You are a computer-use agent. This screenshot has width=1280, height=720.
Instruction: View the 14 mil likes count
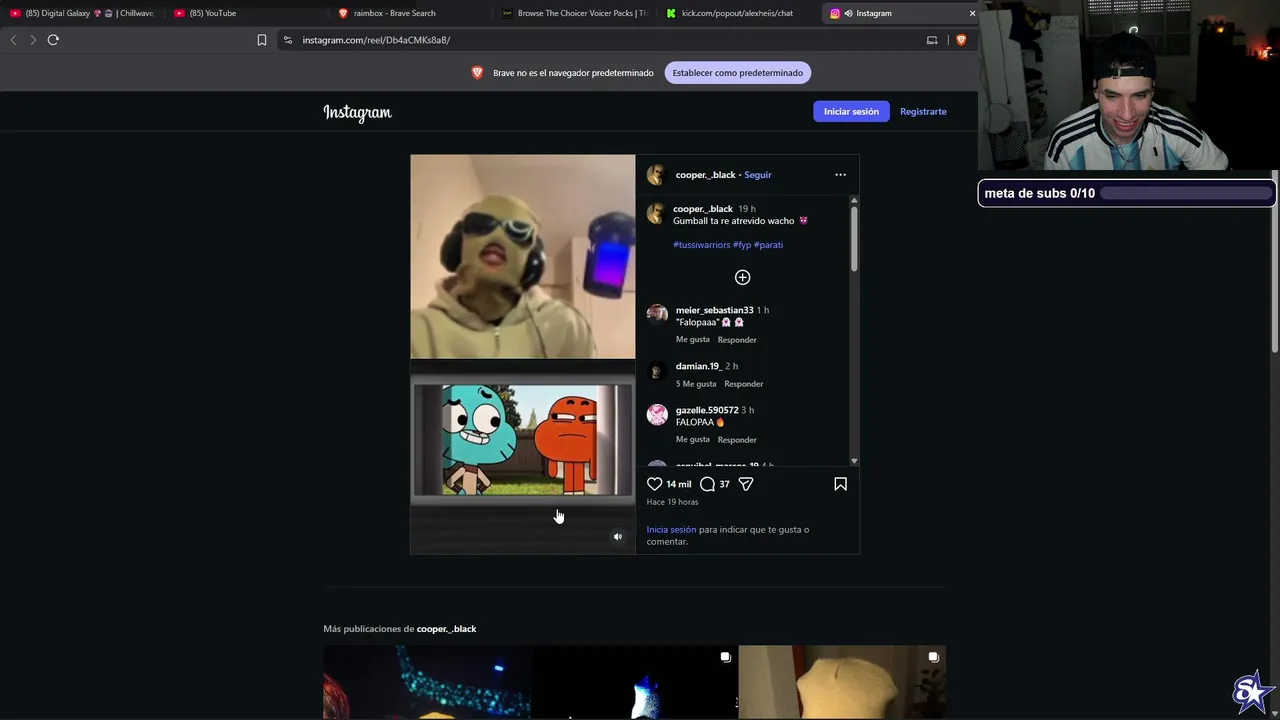679,484
